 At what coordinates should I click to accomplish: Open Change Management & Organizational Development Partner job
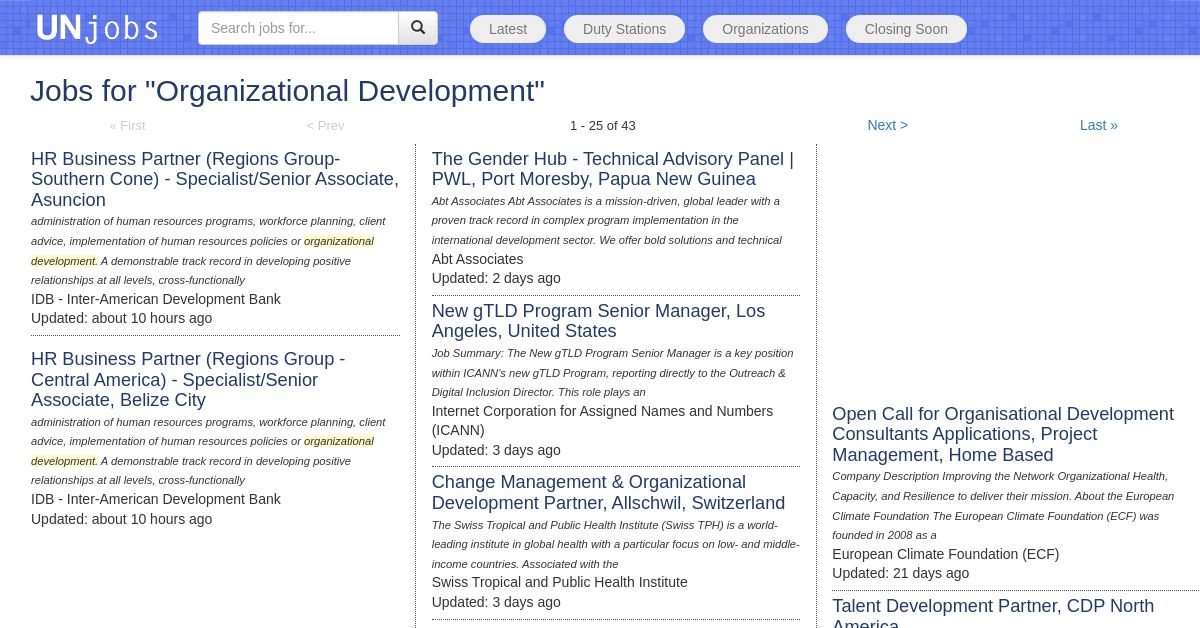click(x=608, y=492)
